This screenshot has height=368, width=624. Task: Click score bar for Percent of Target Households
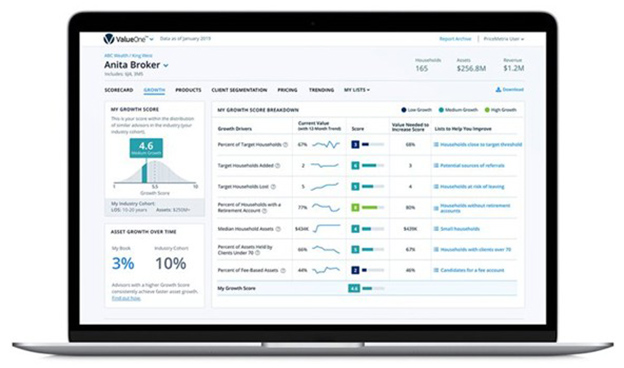pyautogui.click(x=373, y=145)
